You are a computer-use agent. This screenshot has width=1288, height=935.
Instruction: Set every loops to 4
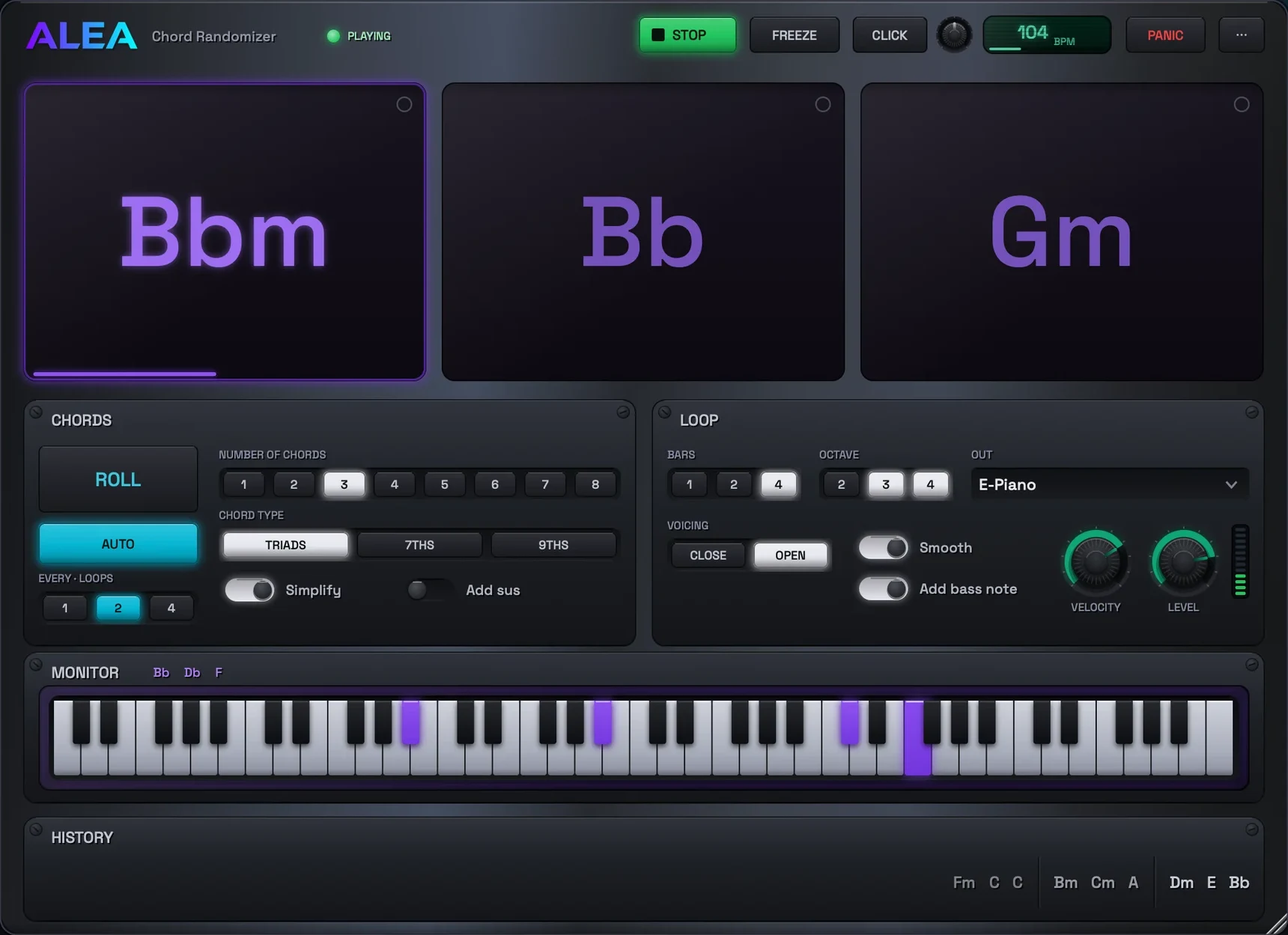[x=171, y=608]
